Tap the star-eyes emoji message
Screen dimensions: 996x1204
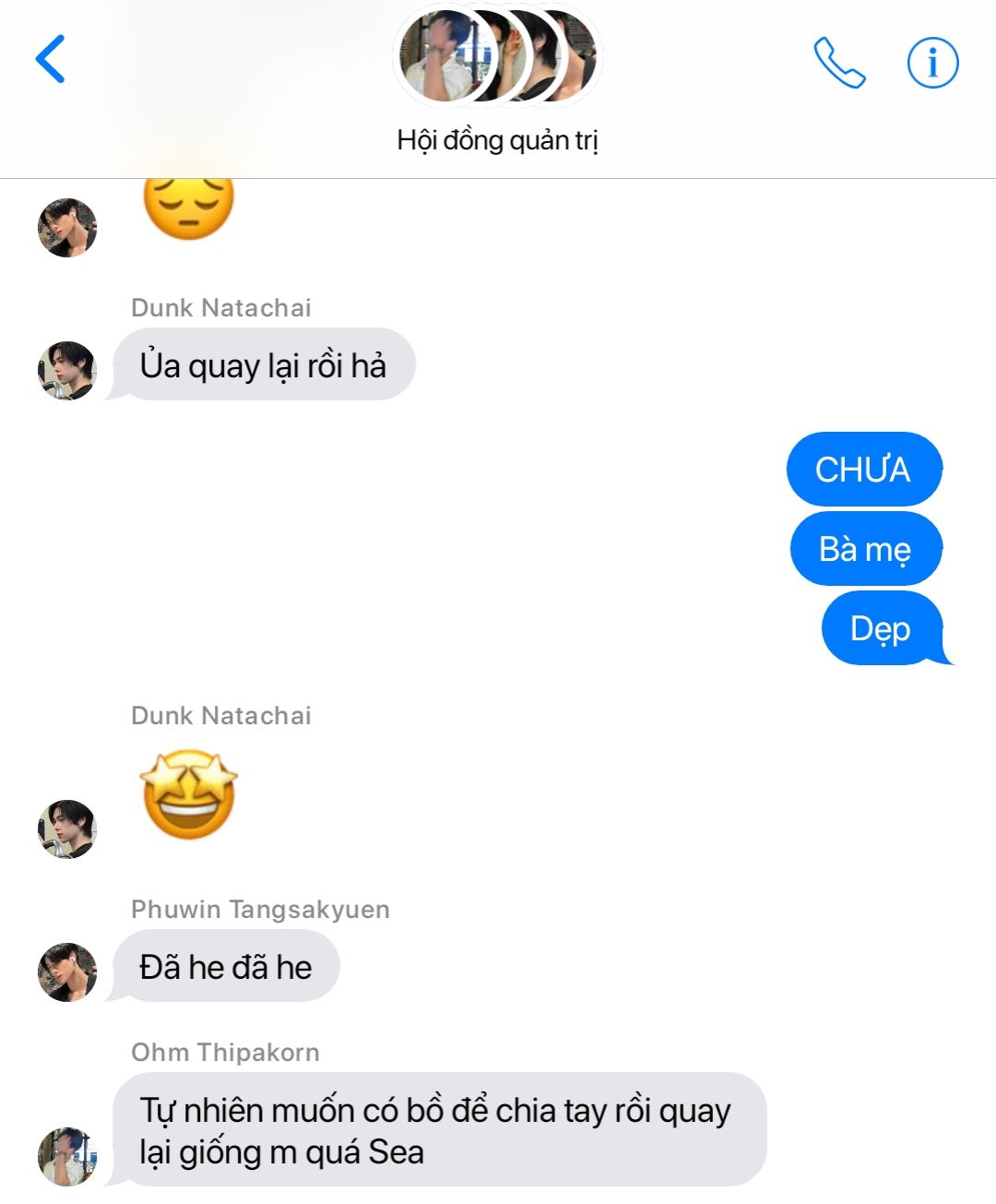point(189,793)
